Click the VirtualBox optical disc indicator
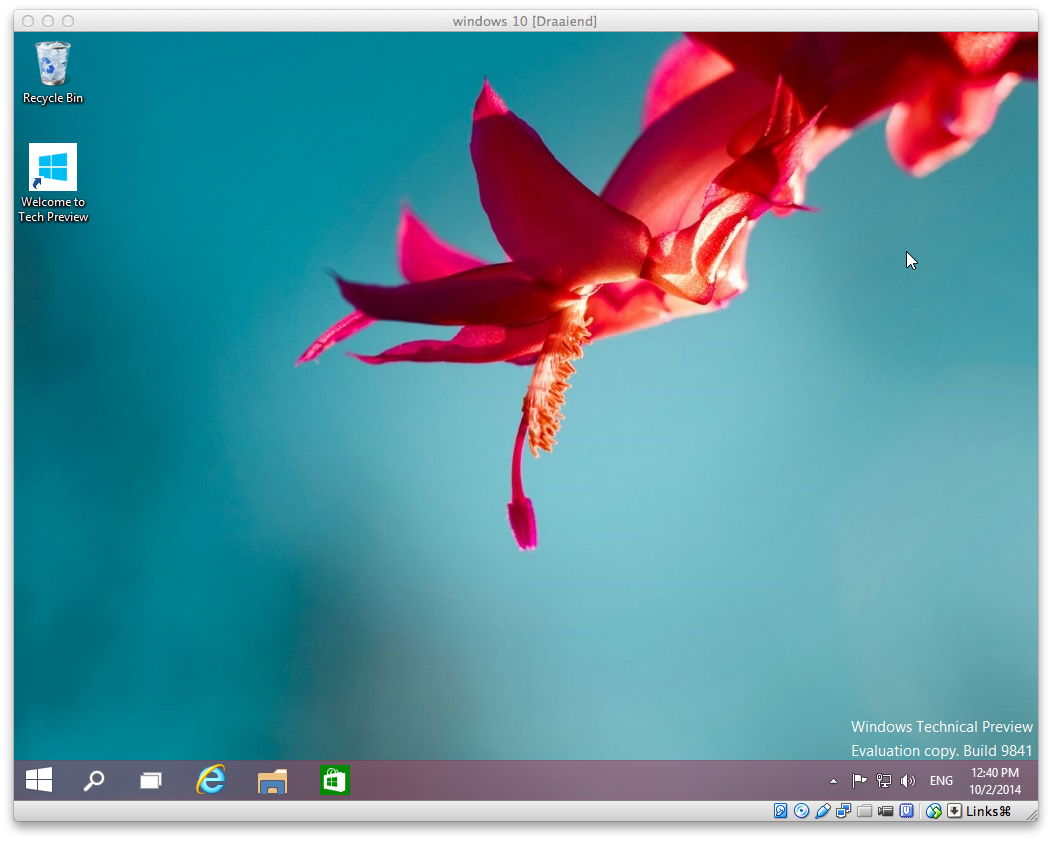1052x841 pixels. [802, 811]
